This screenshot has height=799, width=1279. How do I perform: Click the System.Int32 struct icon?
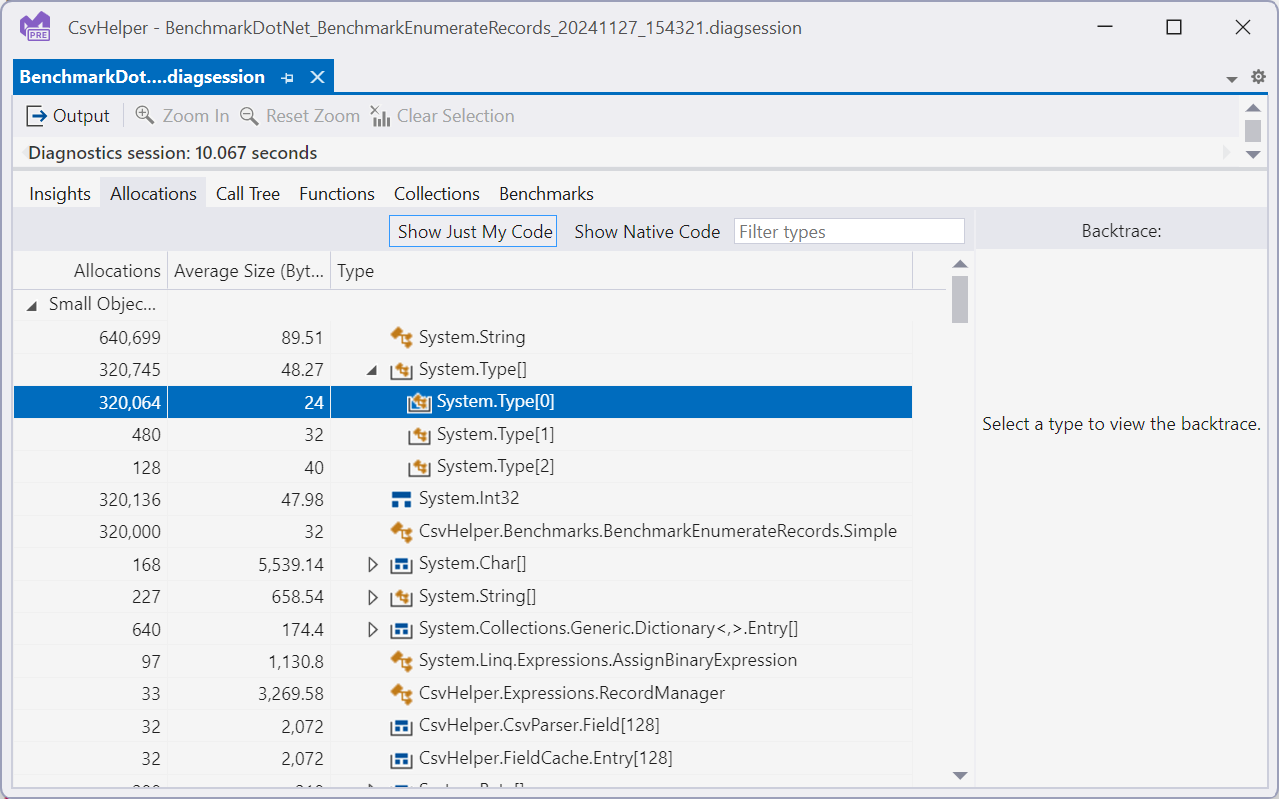(401, 499)
